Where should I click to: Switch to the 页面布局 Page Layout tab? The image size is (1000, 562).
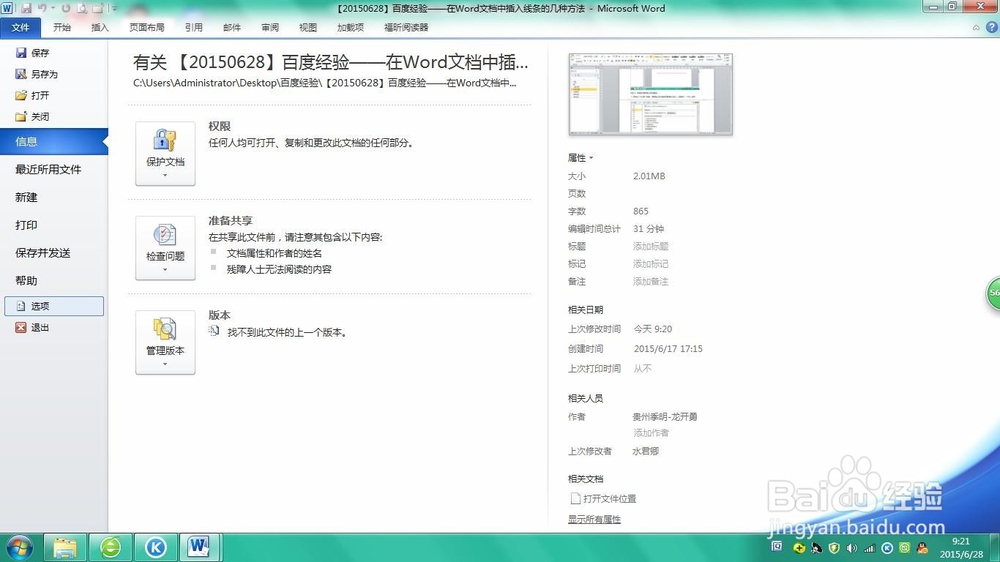[x=147, y=27]
